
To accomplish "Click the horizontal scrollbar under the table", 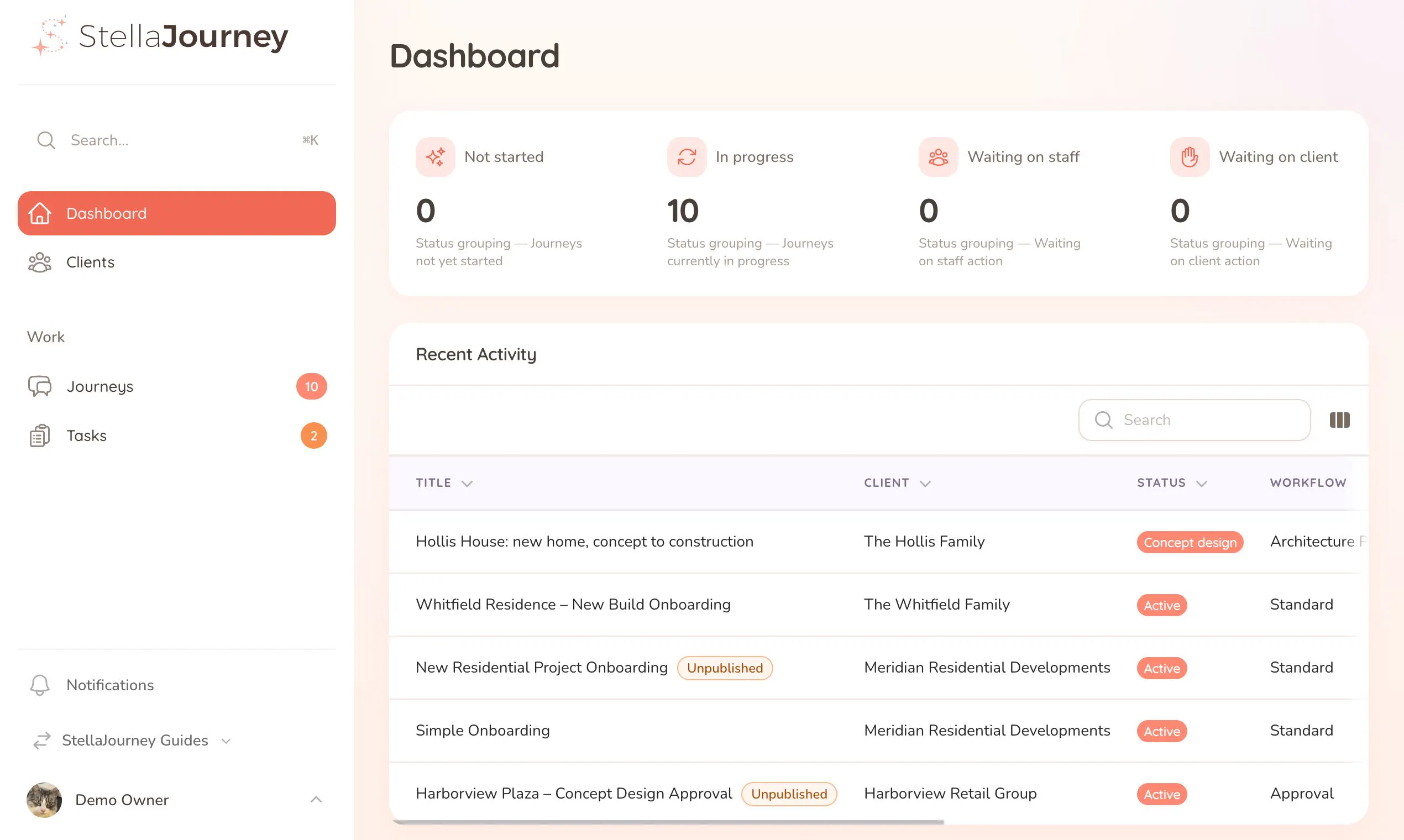I will click(668, 822).
